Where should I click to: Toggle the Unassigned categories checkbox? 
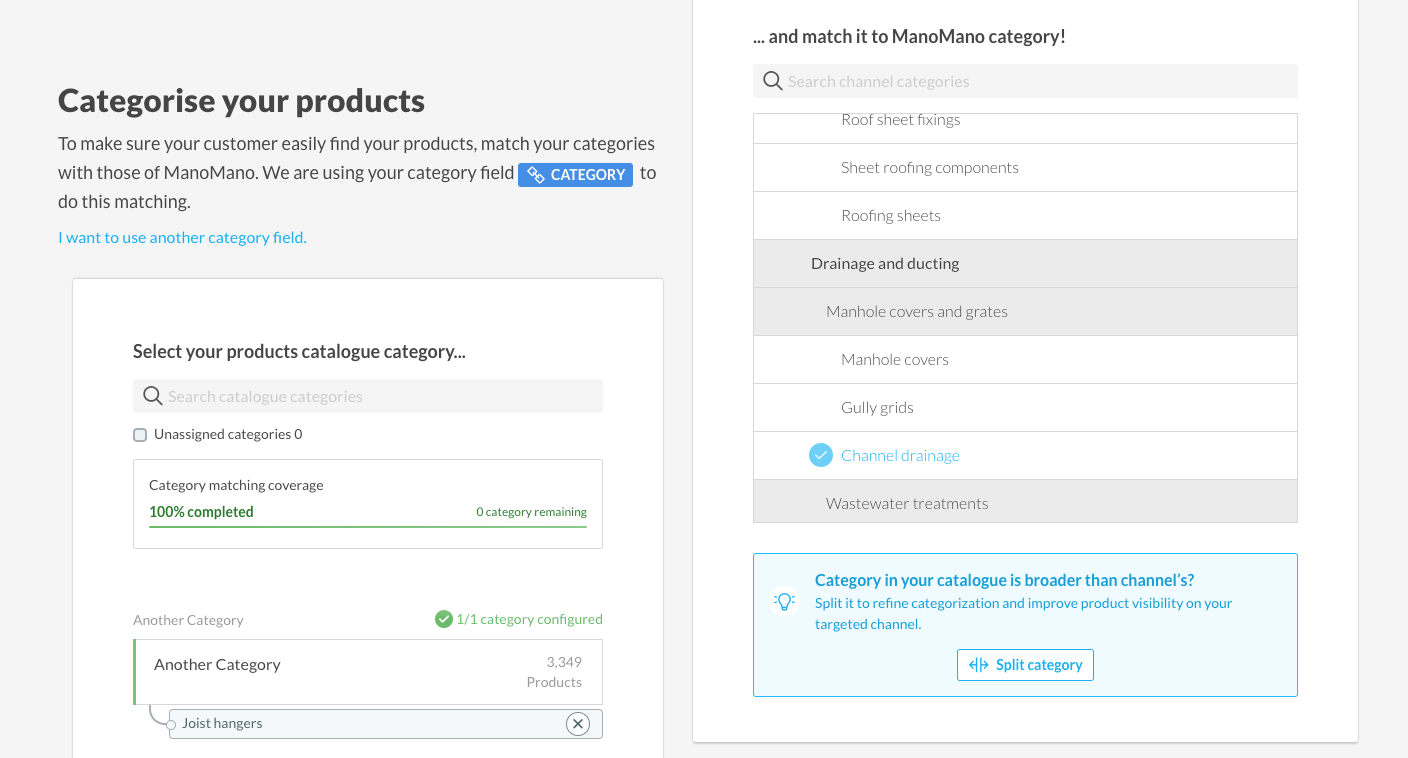tap(140, 435)
